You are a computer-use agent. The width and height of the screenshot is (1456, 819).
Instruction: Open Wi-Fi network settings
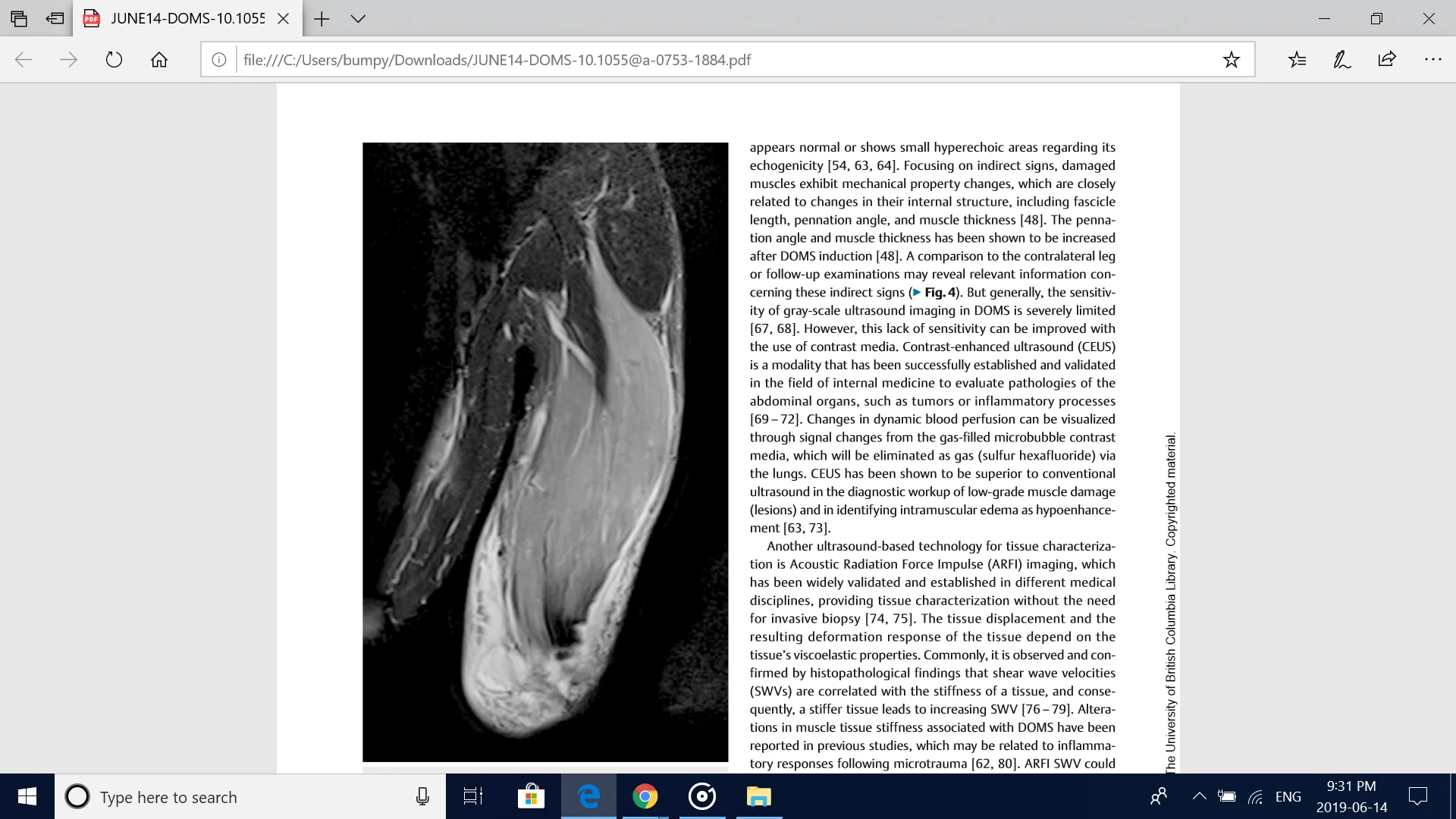click(1256, 797)
